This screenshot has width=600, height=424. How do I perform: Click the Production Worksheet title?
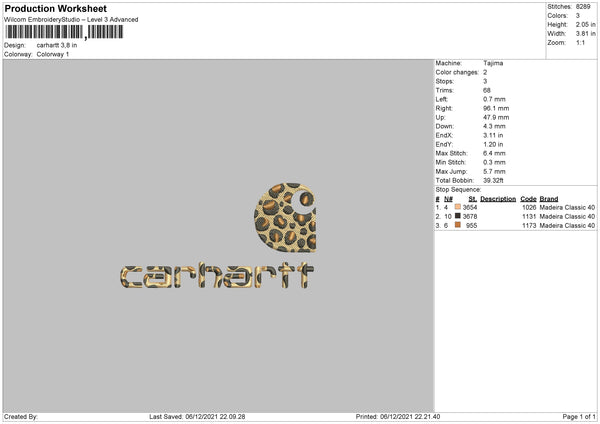pyautogui.click(x=55, y=8)
